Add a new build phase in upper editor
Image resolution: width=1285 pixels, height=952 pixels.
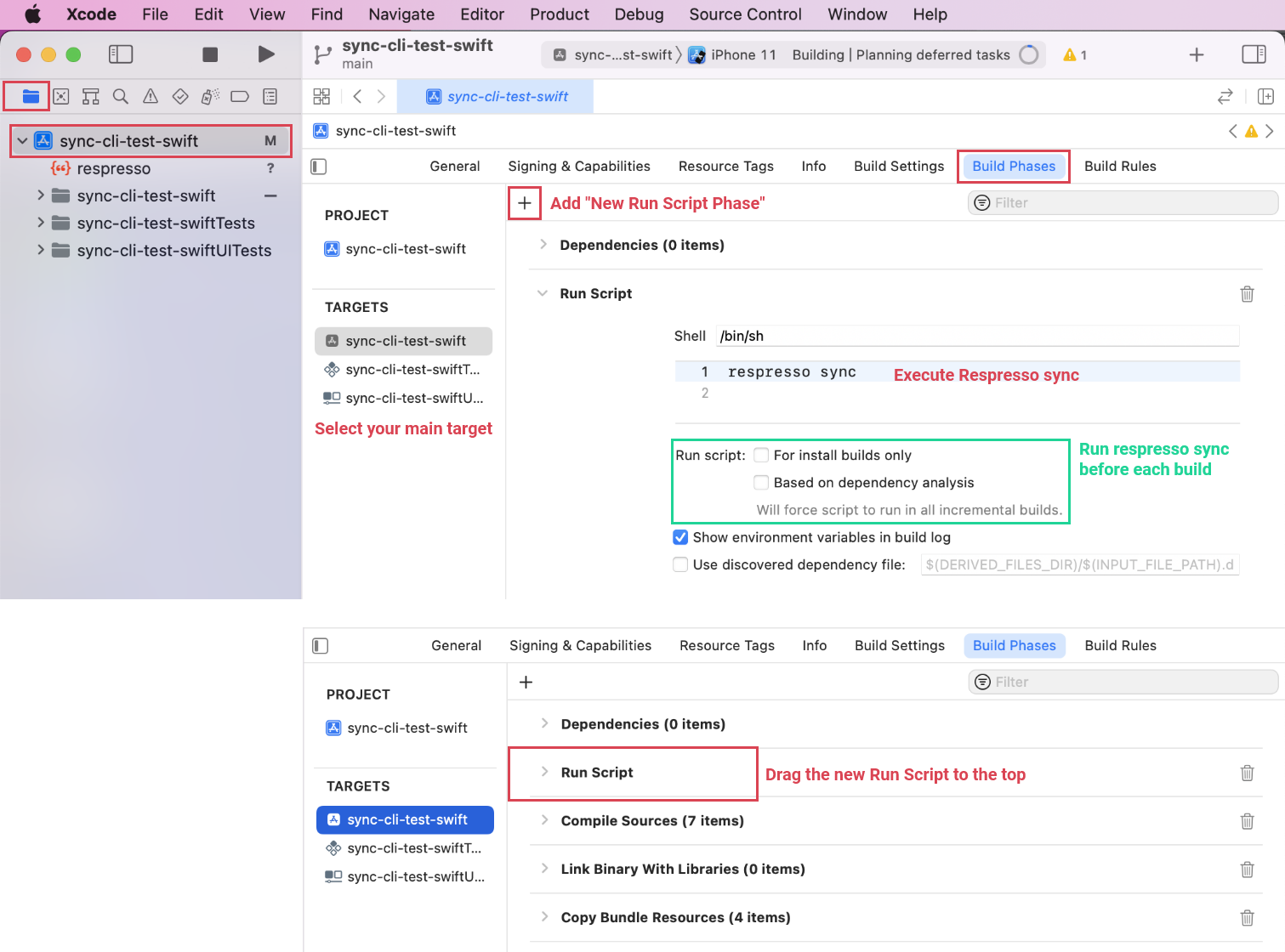coord(525,203)
